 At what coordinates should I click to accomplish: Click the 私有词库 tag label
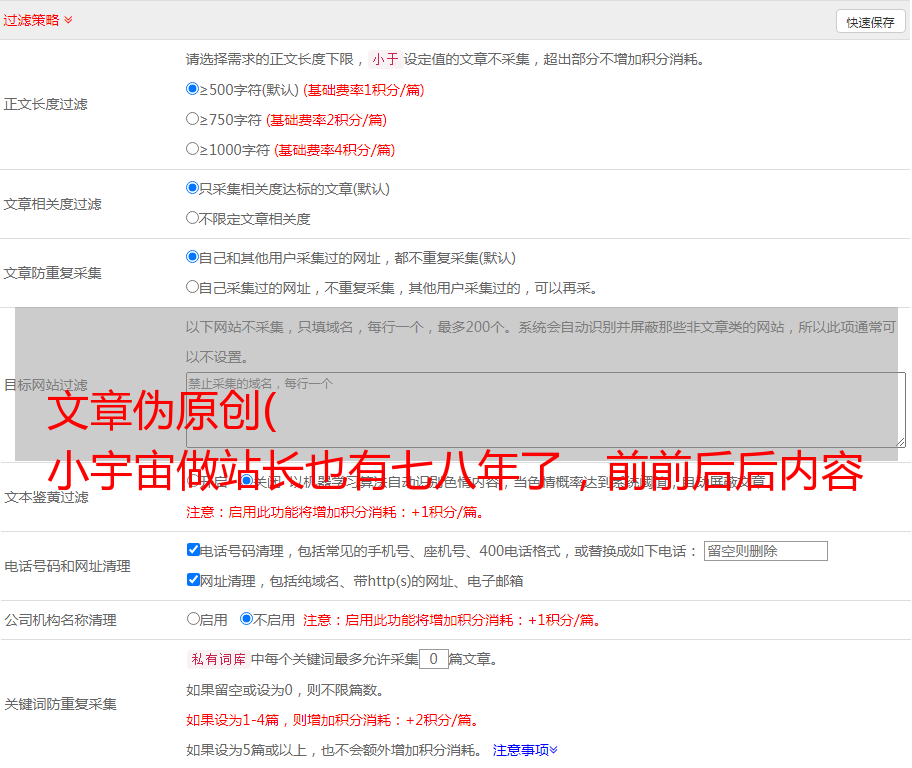click(217, 659)
